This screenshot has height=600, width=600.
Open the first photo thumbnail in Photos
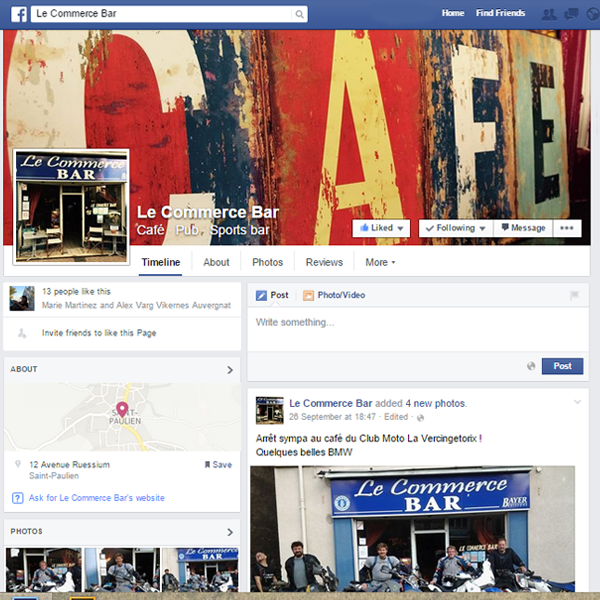pyautogui.click(x=44, y=570)
